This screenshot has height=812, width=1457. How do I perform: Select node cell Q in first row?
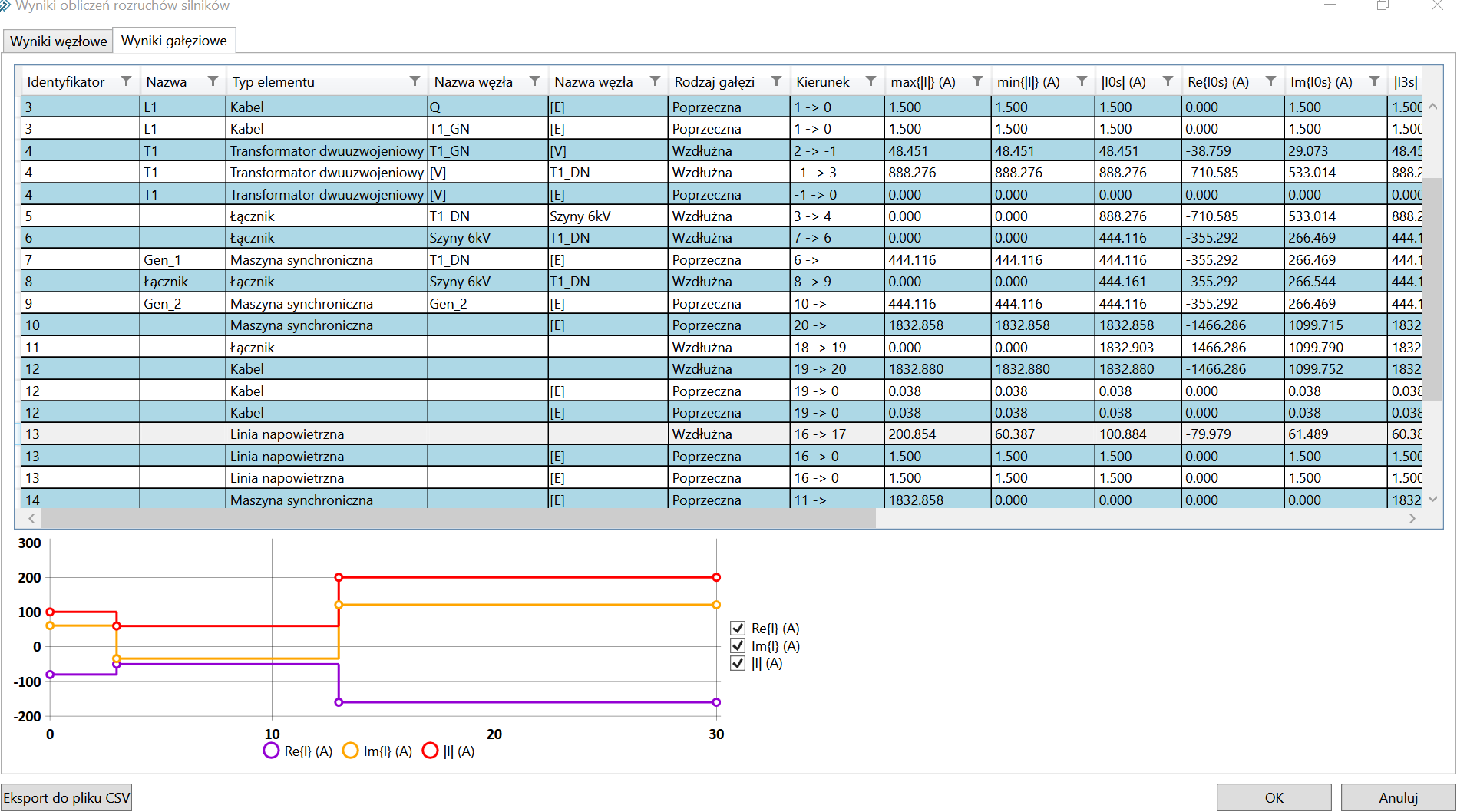487,107
